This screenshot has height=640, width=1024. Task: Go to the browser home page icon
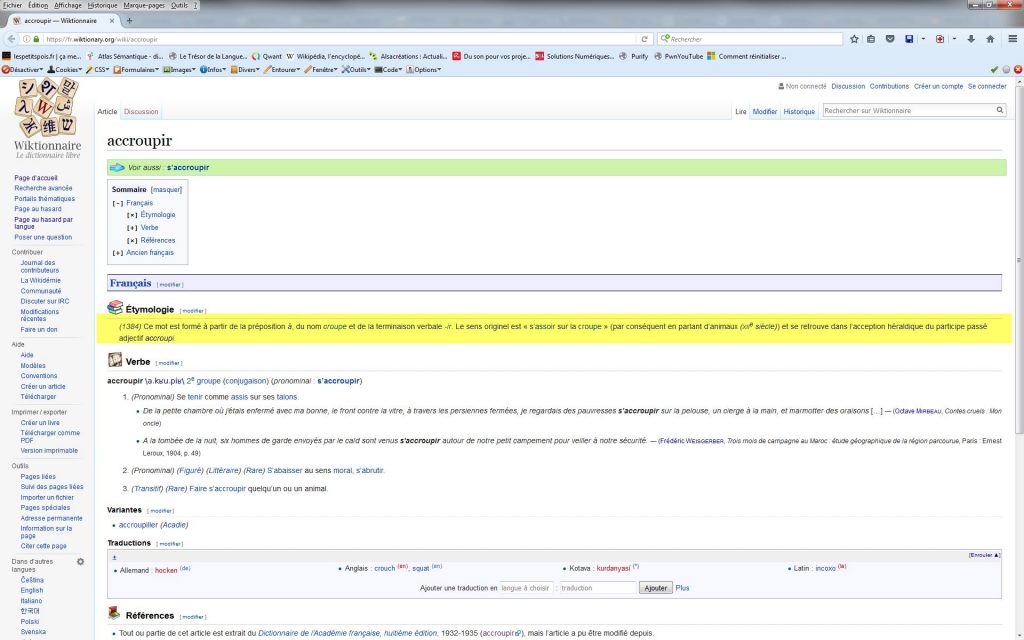[x=990, y=39]
